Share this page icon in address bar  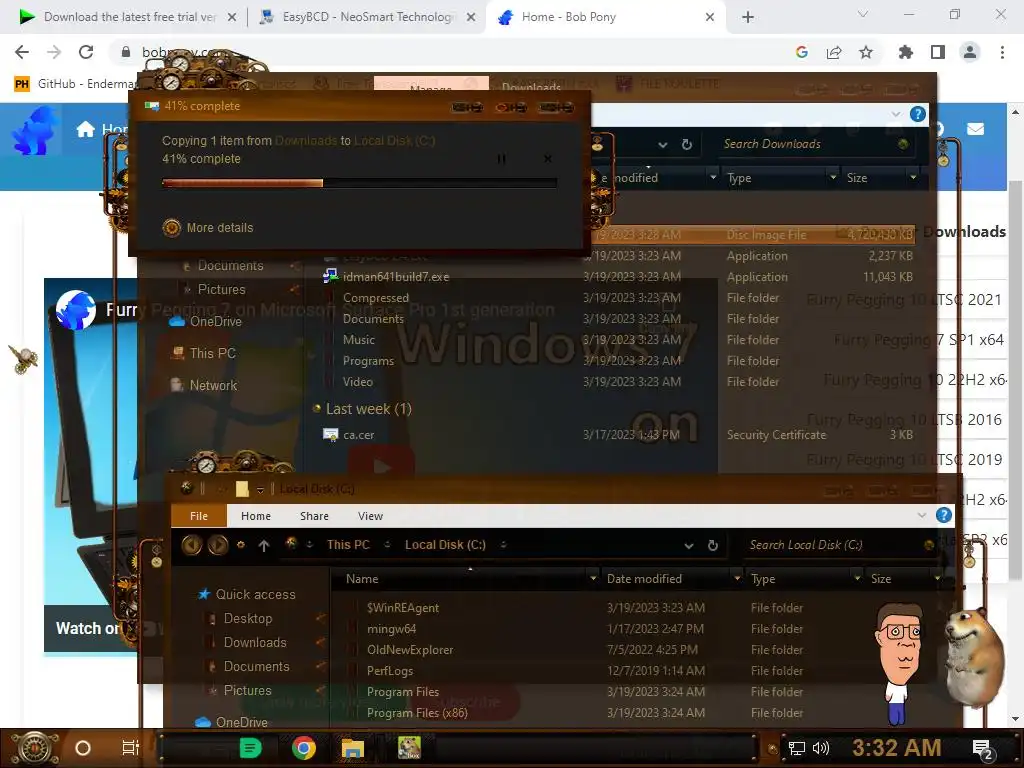click(834, 52)
